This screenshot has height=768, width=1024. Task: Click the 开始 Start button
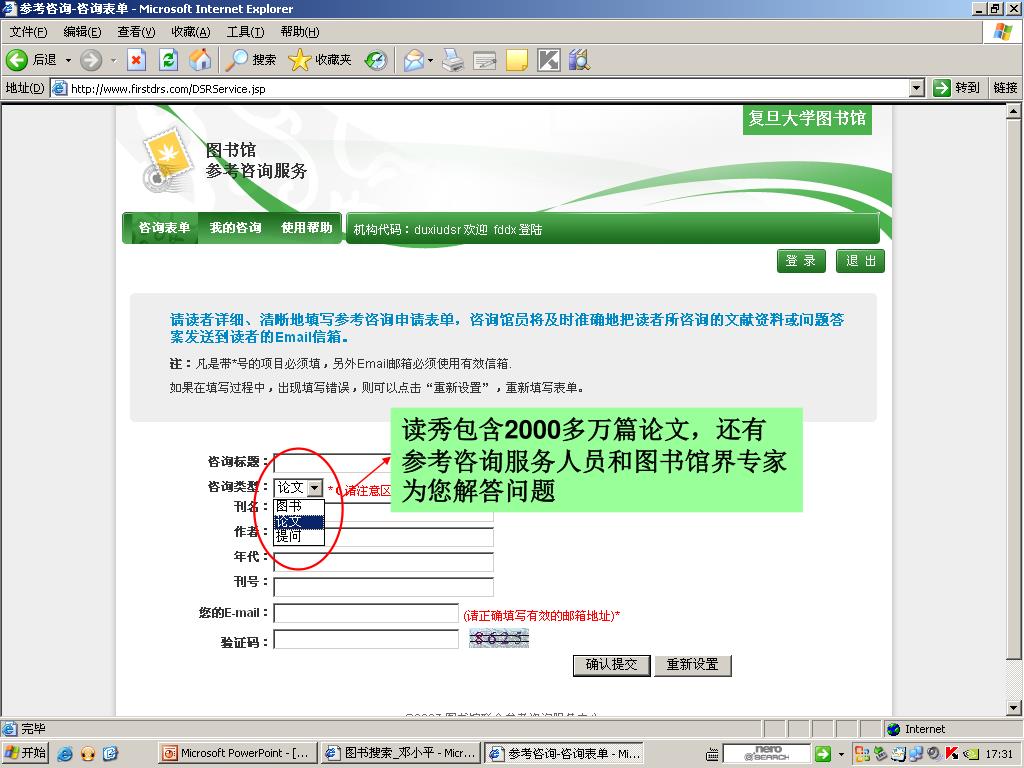pyautogui.click(x=25, y=753)
